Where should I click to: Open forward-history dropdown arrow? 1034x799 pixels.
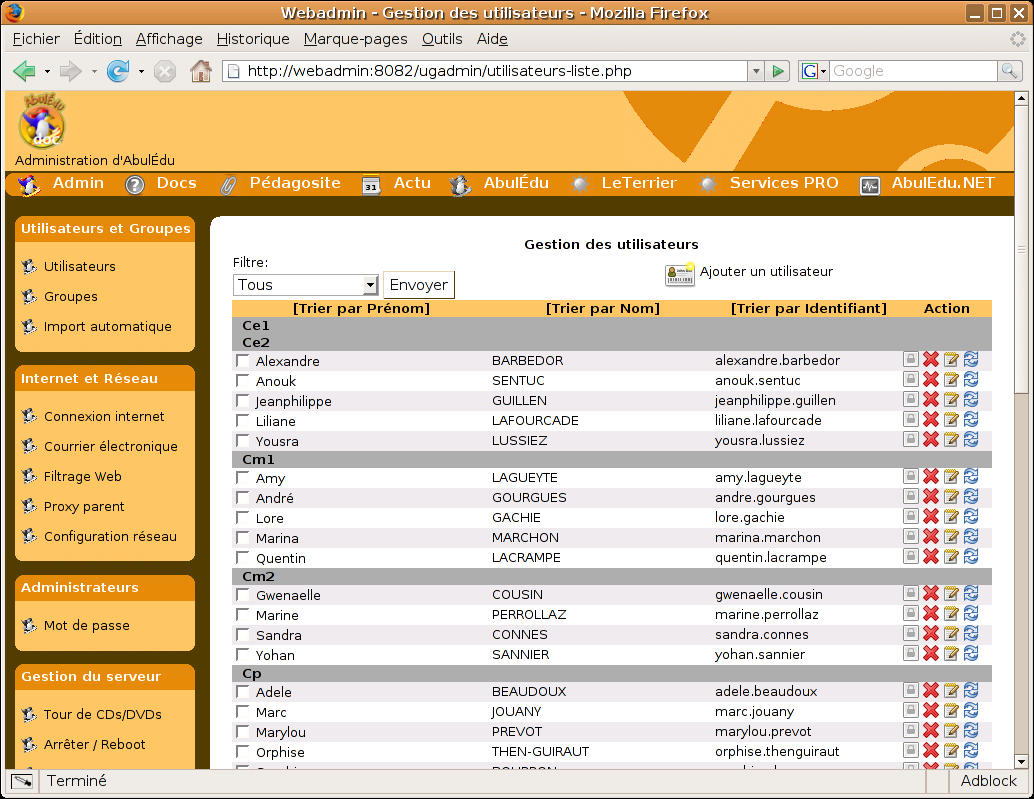coord(94,71)
